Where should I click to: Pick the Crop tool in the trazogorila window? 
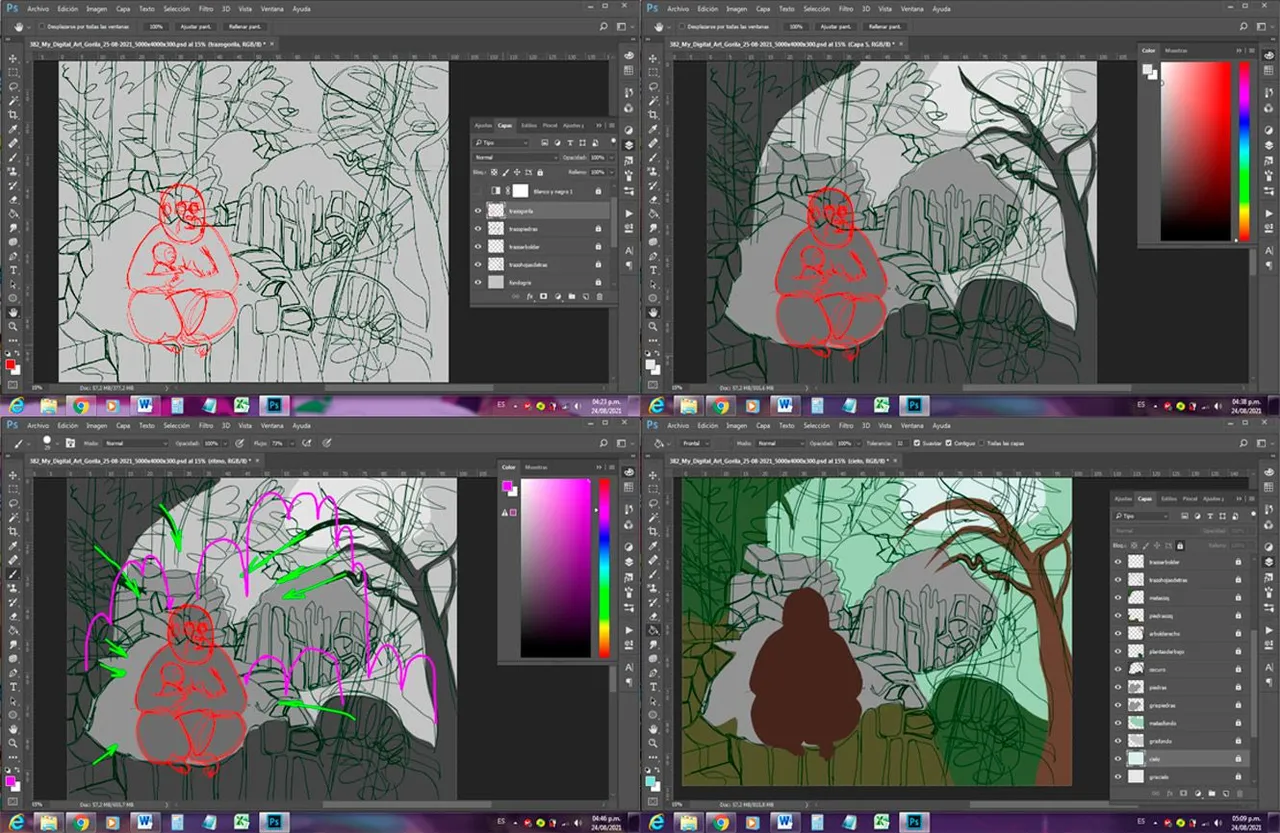(x=13, y=115)
